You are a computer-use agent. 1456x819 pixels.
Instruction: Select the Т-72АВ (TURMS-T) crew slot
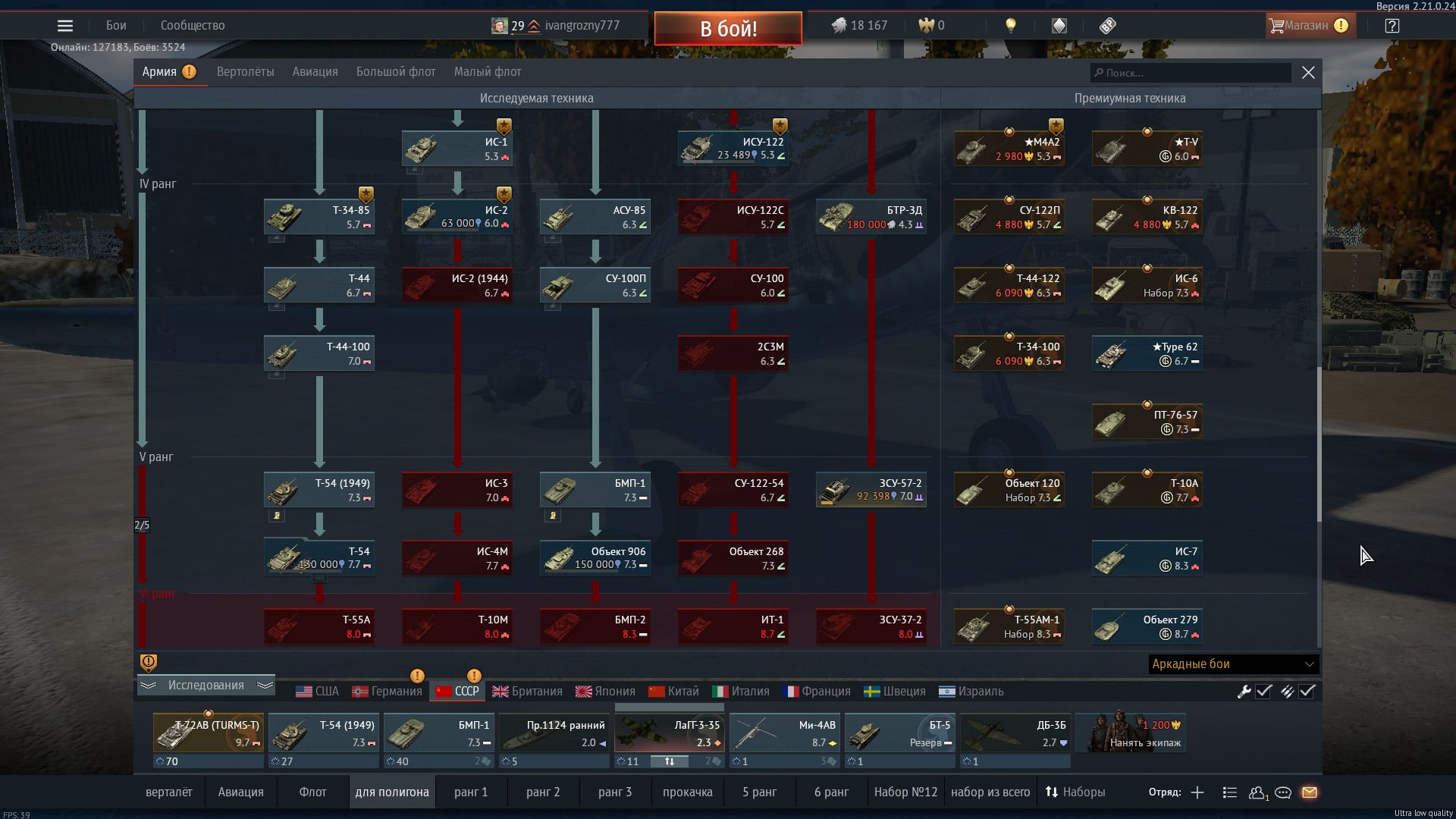[x=209, y=733]
